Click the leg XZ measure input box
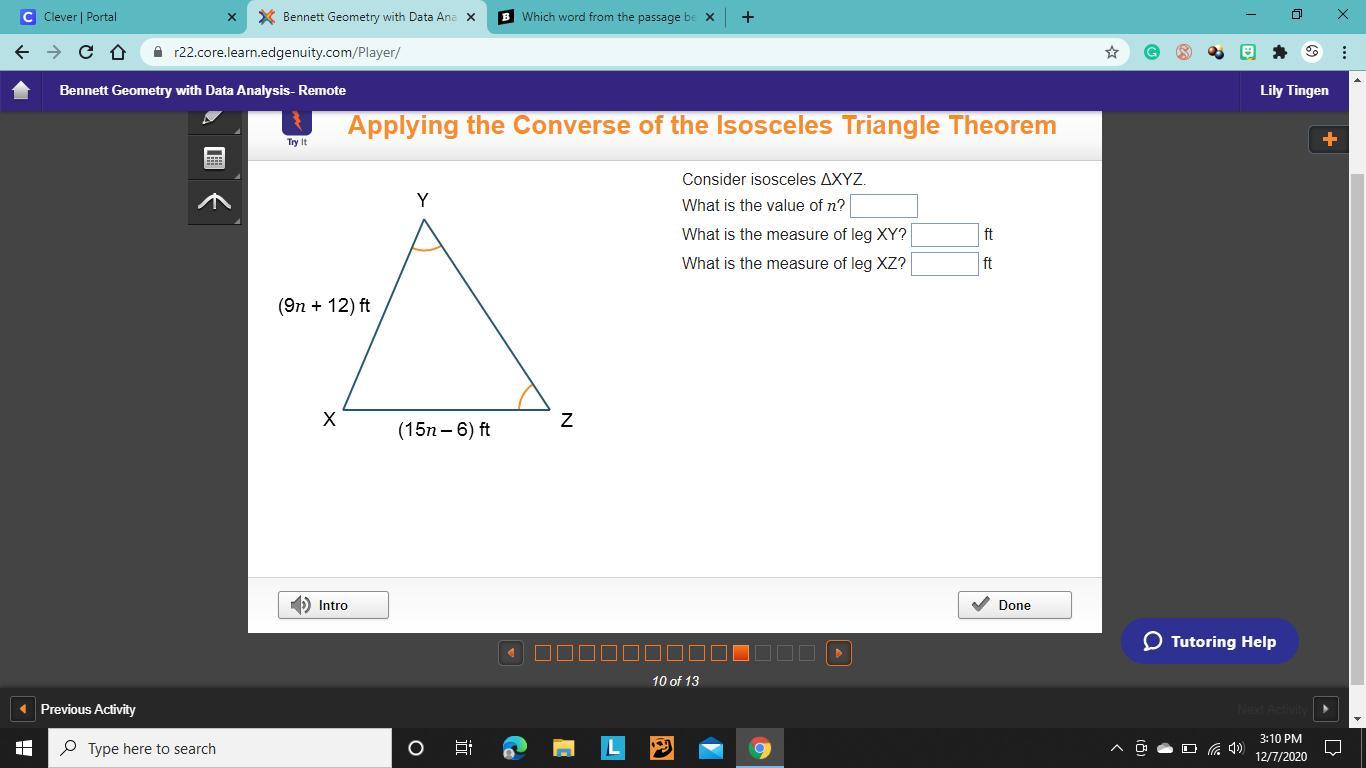The height and width of the screenshot is (768, 1366). (945, 264)
